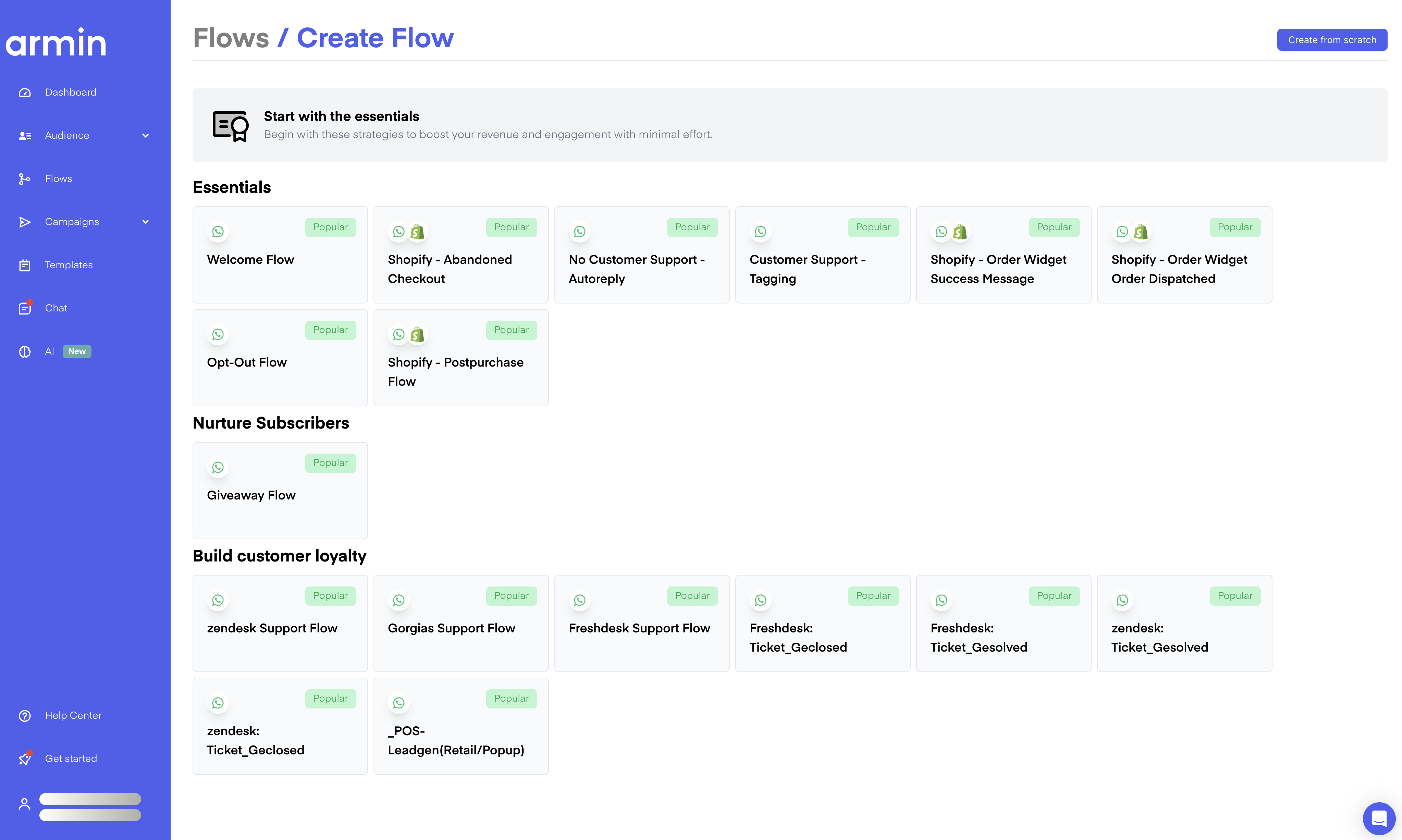
Task: Open Chat via its sidebar icon
Action: coord(24,308)
